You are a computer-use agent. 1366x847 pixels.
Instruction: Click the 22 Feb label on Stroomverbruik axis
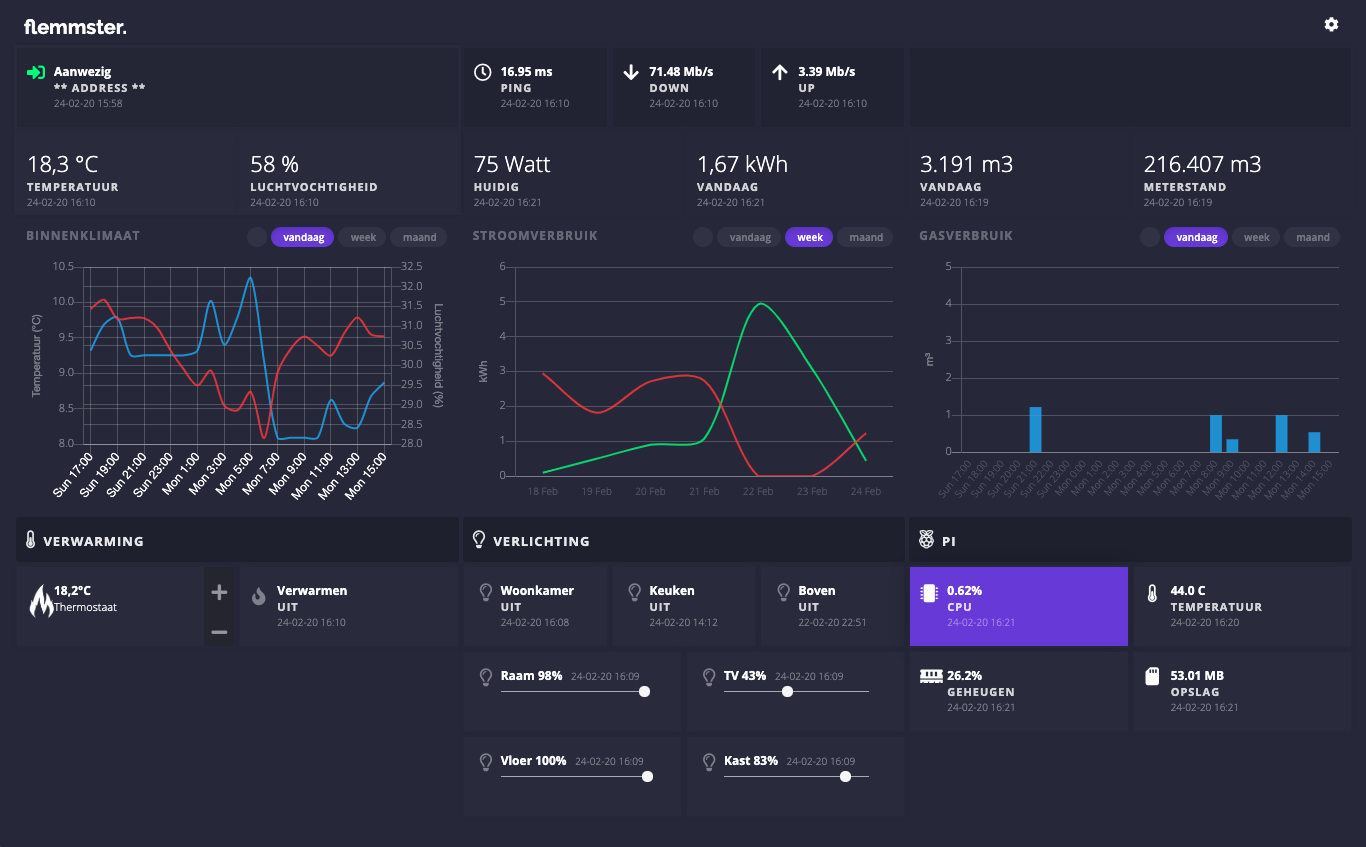[x=758, y=491]
